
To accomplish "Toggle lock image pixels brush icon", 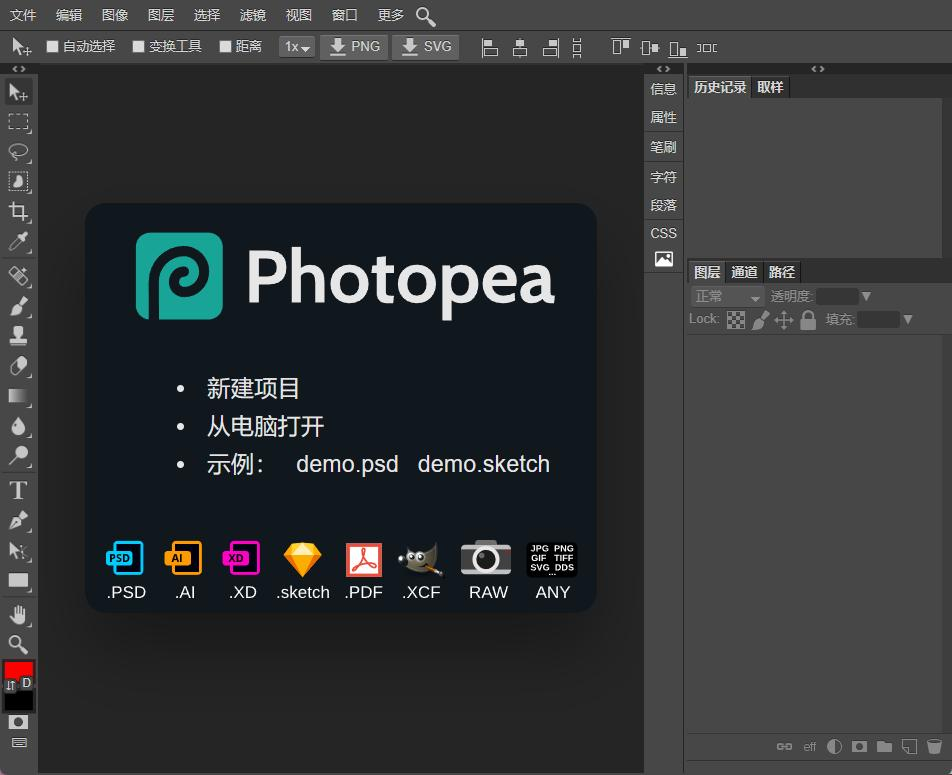I will click(x=760, y=319).
